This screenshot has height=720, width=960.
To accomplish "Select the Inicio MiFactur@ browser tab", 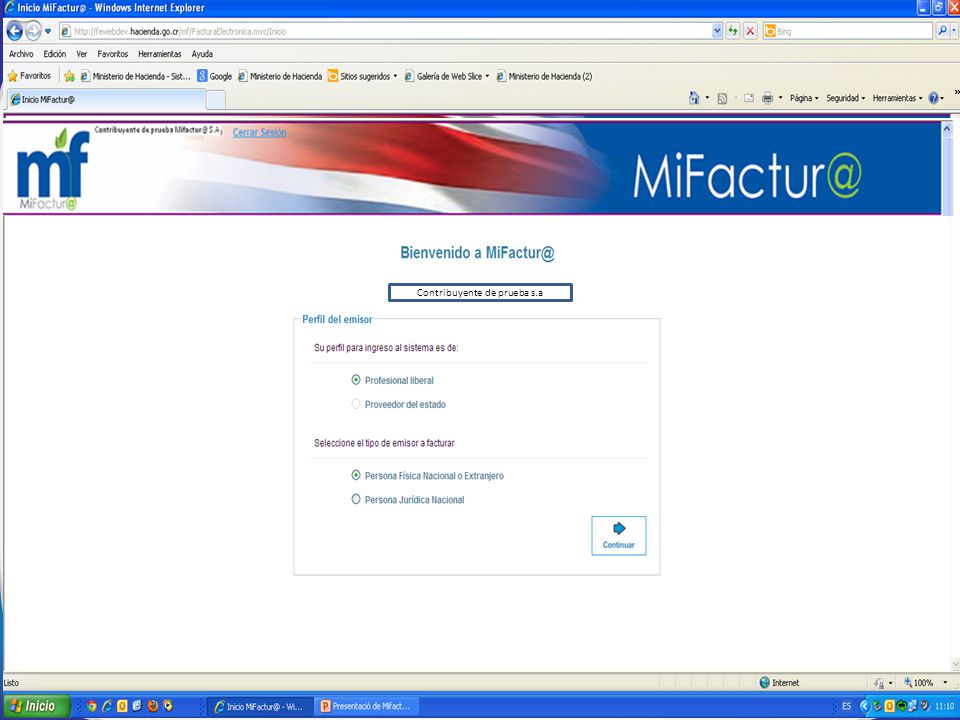I will coord(106,99).
